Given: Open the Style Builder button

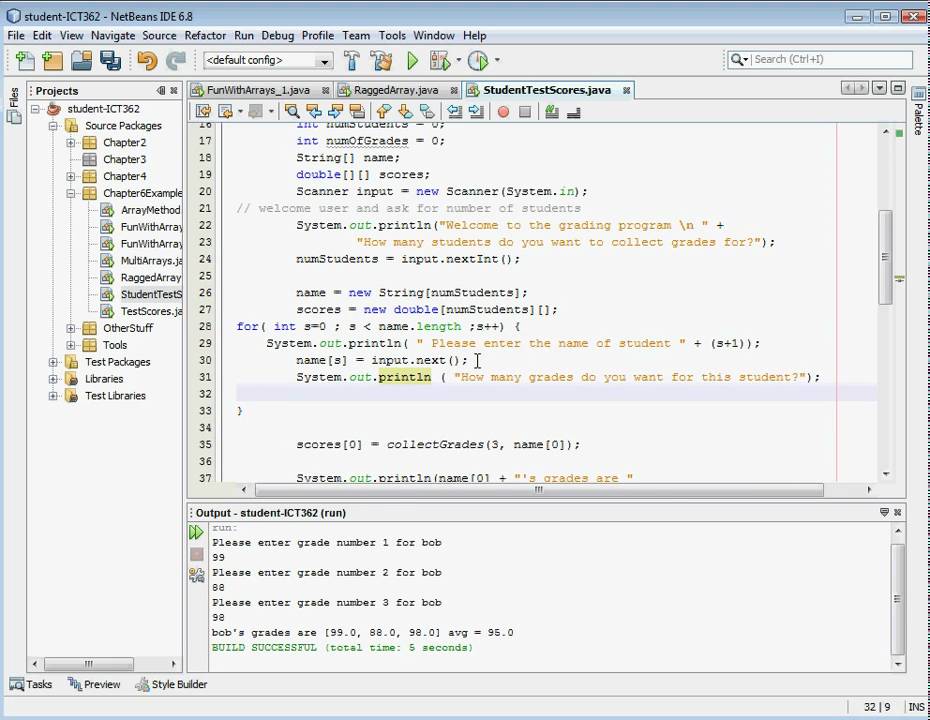Looking at the screenshot, I should point(171,684).
